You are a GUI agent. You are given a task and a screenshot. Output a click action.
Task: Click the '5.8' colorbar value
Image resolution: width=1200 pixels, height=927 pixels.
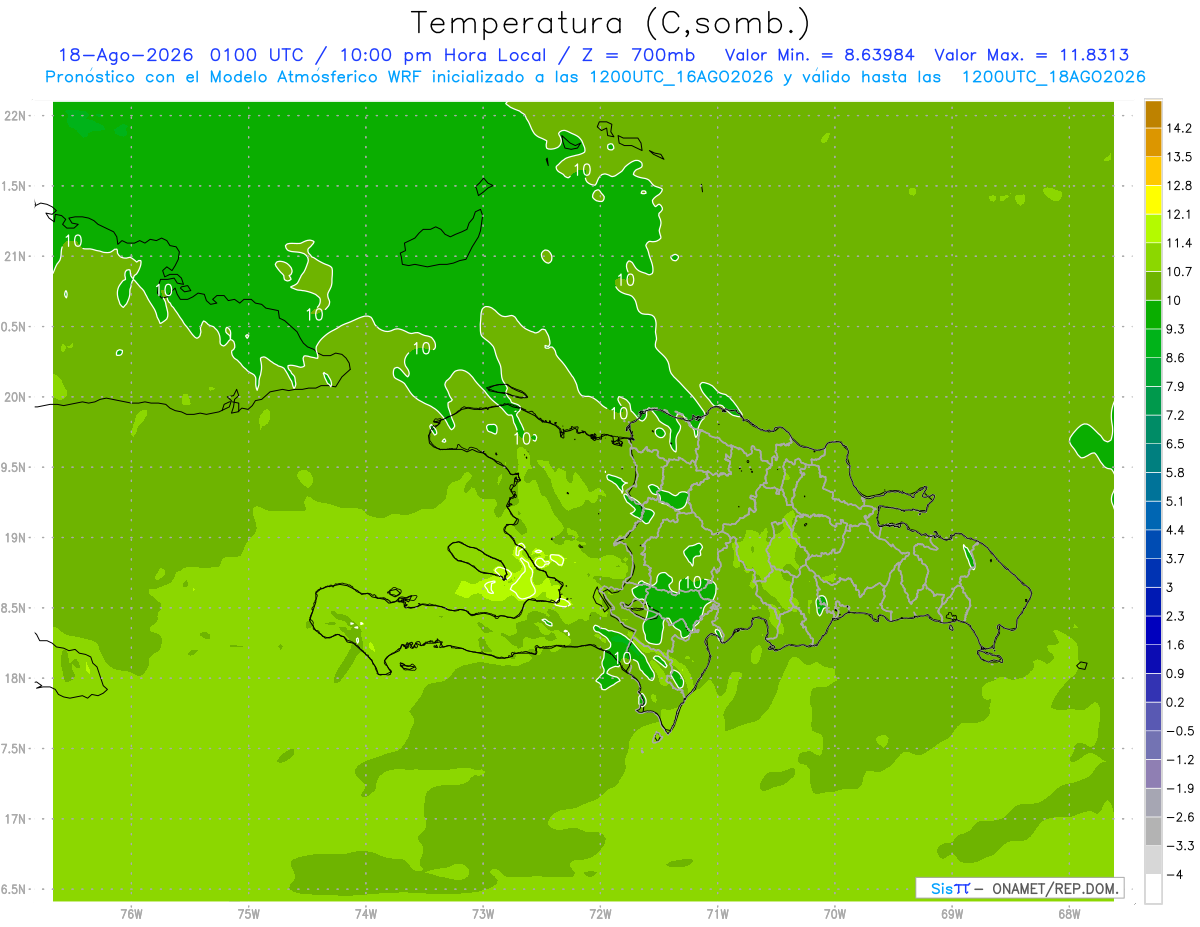[1176, 473]
